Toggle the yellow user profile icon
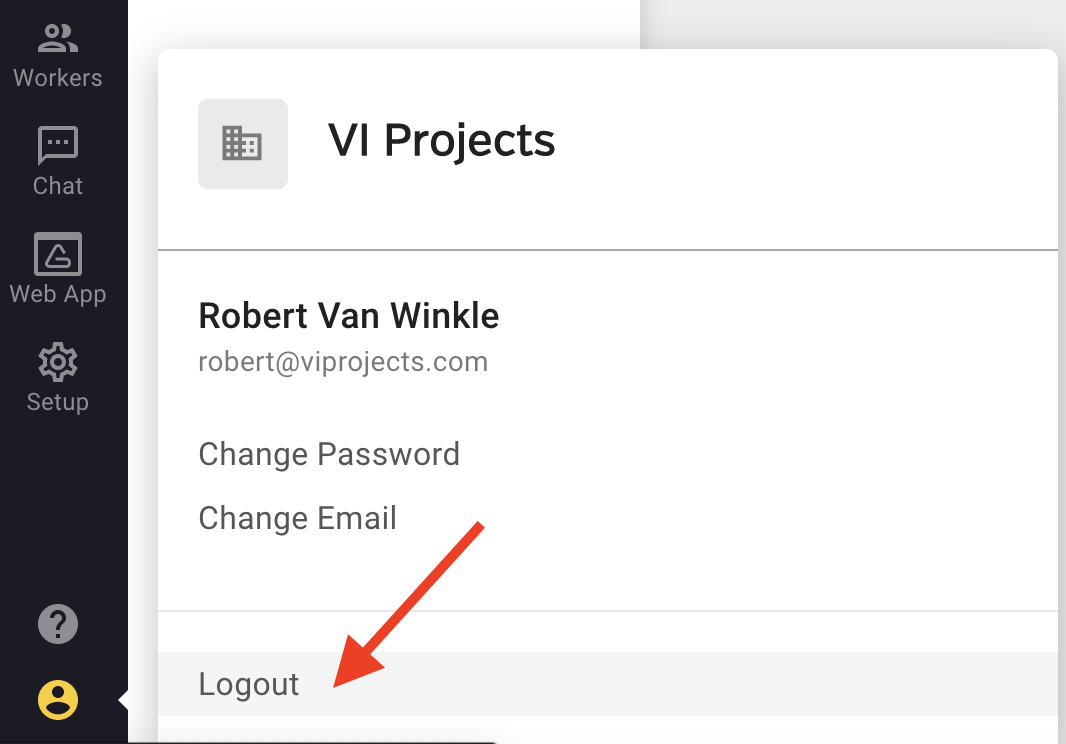Image resolution: width=1066 pixels, height=744 pixels. pyautogui.click(x=58, y=700)
